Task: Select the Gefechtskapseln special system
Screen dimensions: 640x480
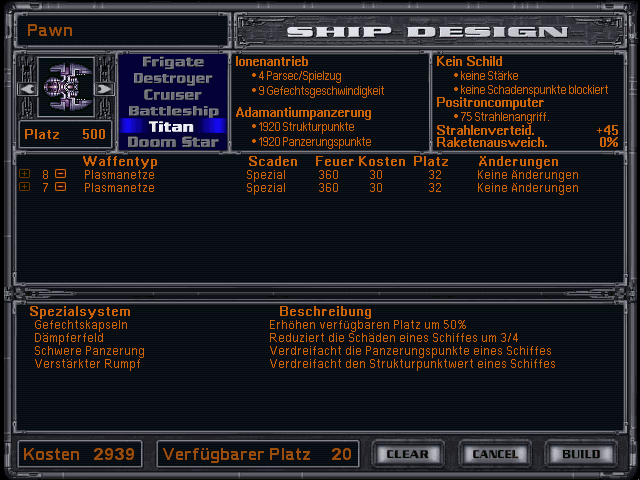Action: click(81, 325)
